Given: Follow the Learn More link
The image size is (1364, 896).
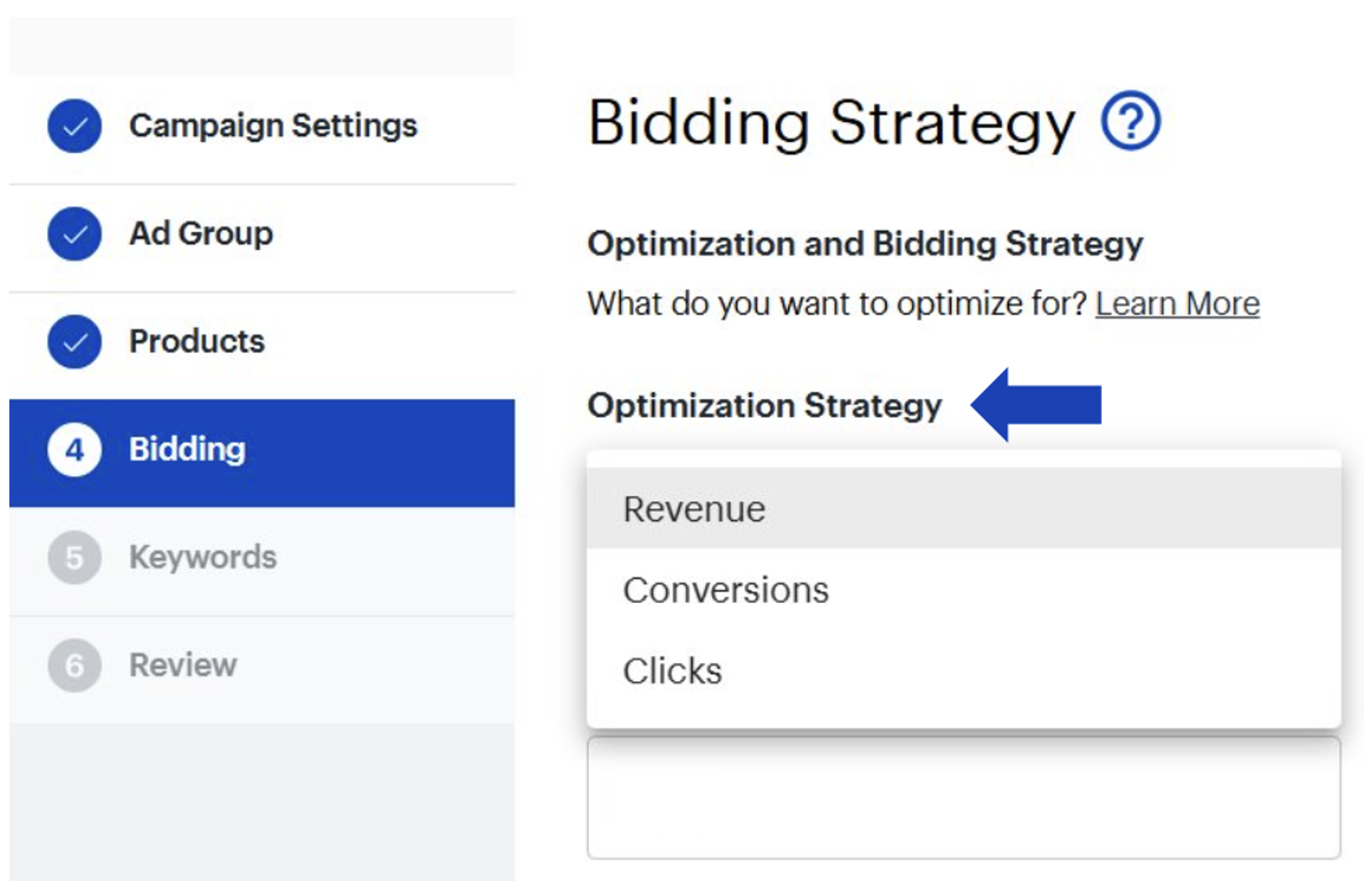Looking at the screenshot, I should point(1177,304).
